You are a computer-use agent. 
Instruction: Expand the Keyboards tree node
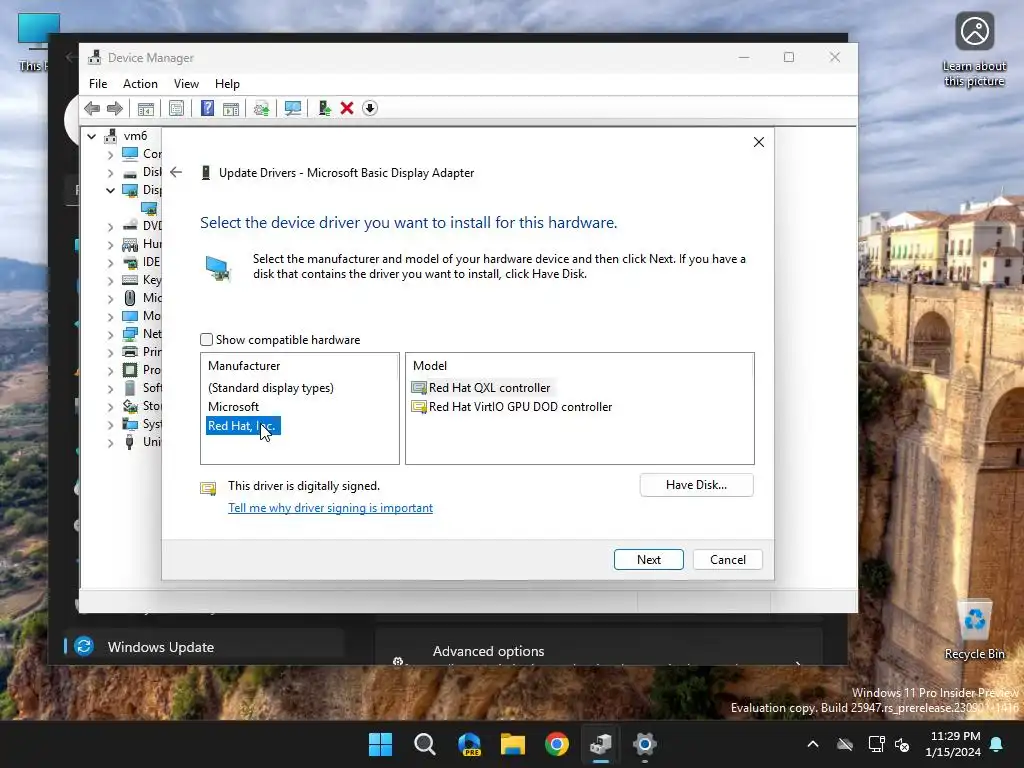[110, 280]
